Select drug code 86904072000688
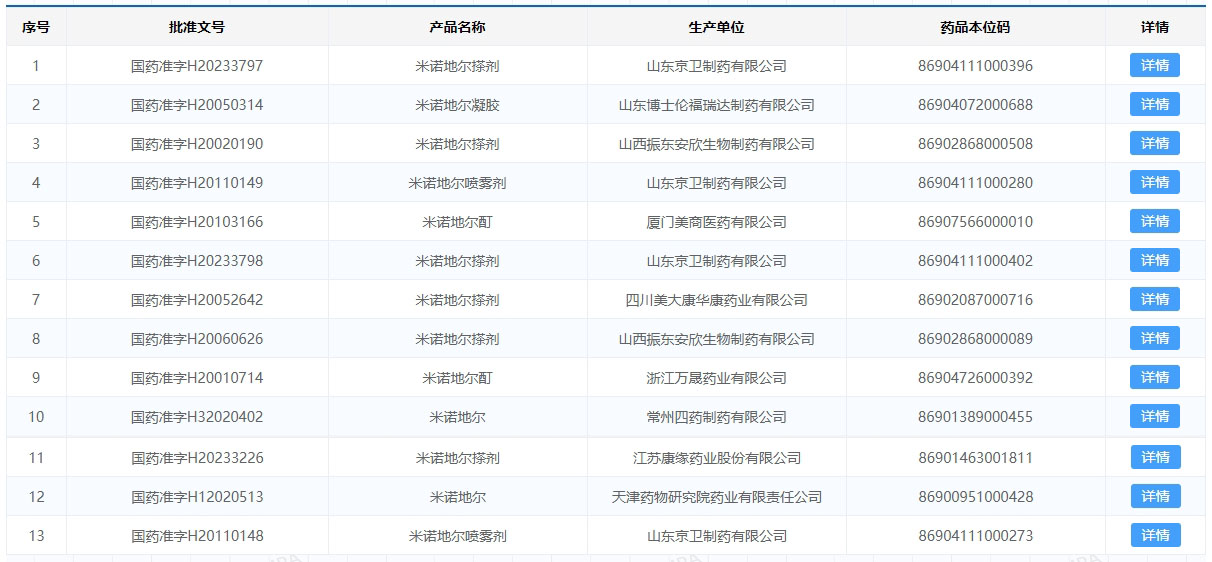 [x=975, y=105]
